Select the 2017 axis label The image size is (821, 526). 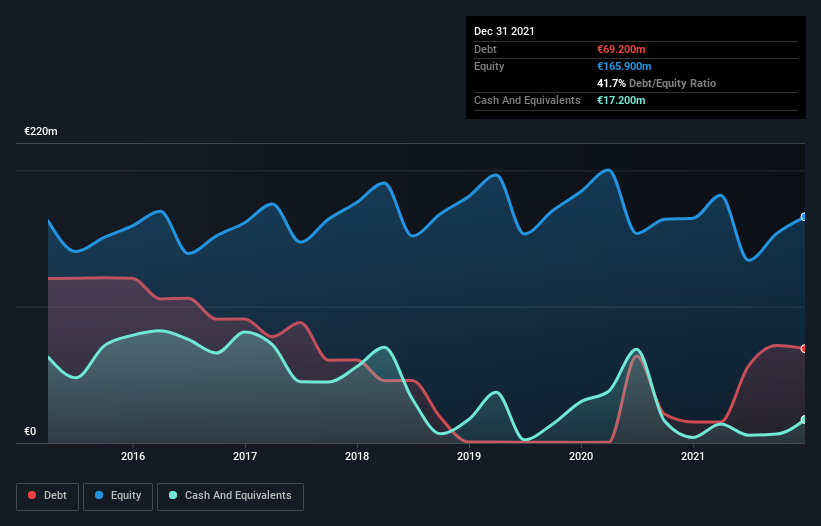coord(245,456)
